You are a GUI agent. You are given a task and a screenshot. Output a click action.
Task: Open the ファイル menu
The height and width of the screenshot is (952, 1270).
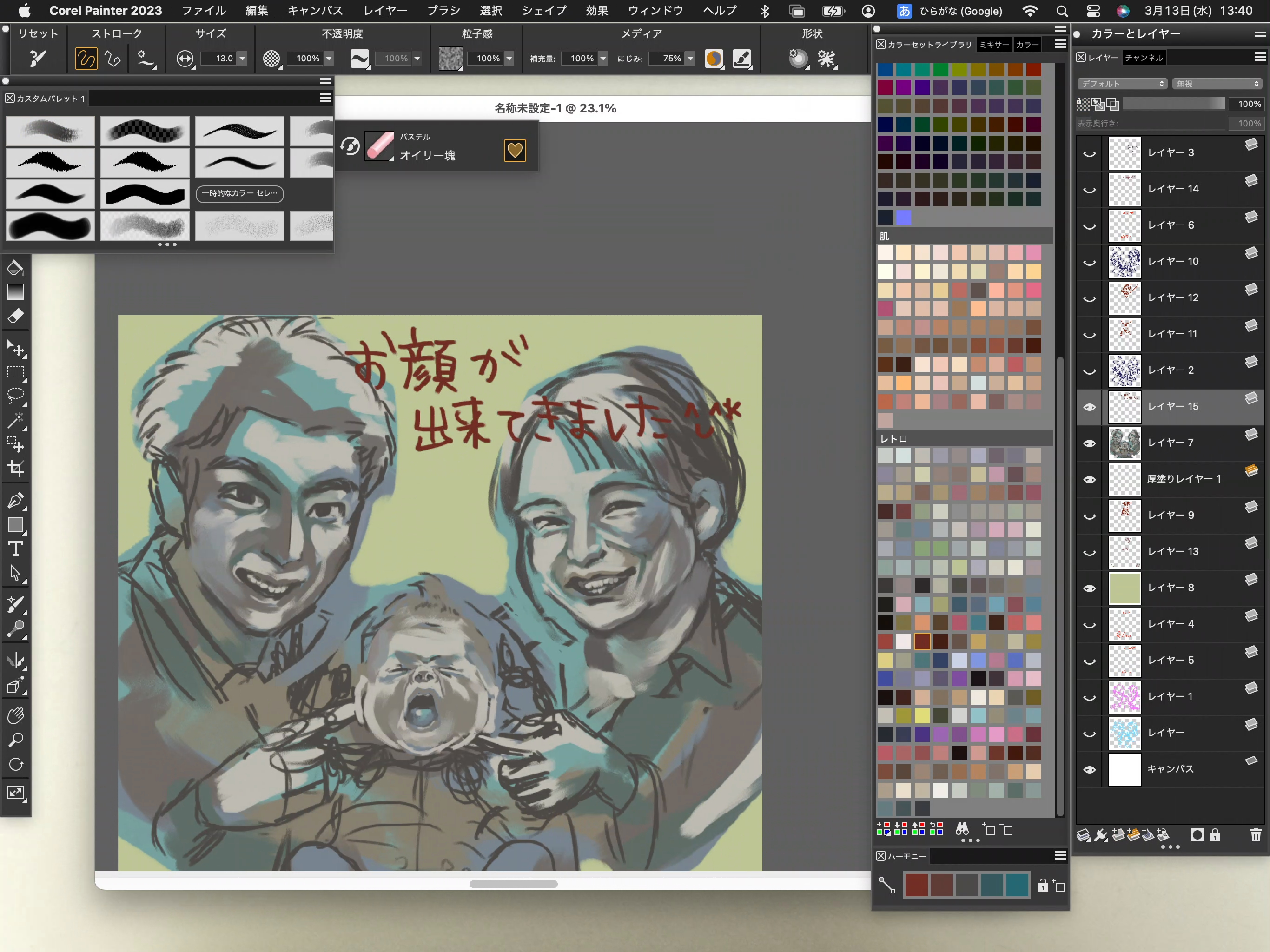(204, 11)
